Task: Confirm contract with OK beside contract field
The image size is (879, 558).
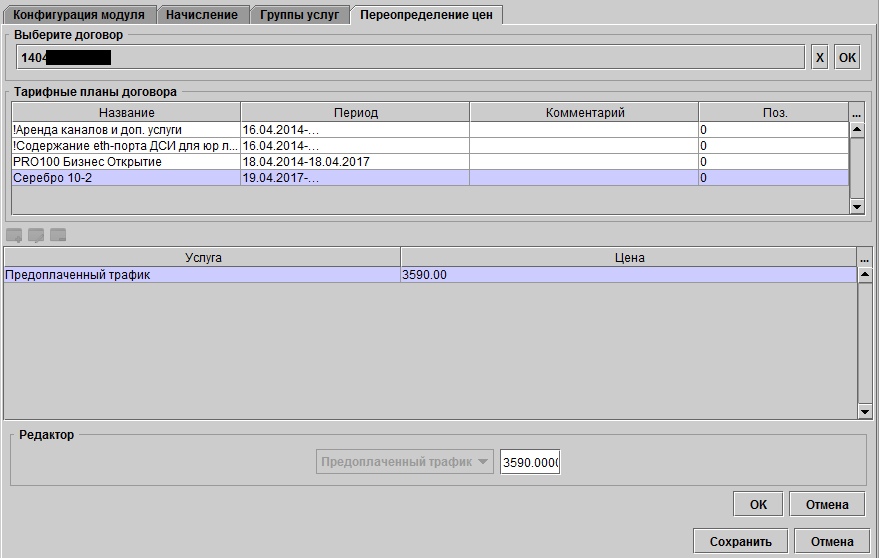Action: click(x=847, y=57)
